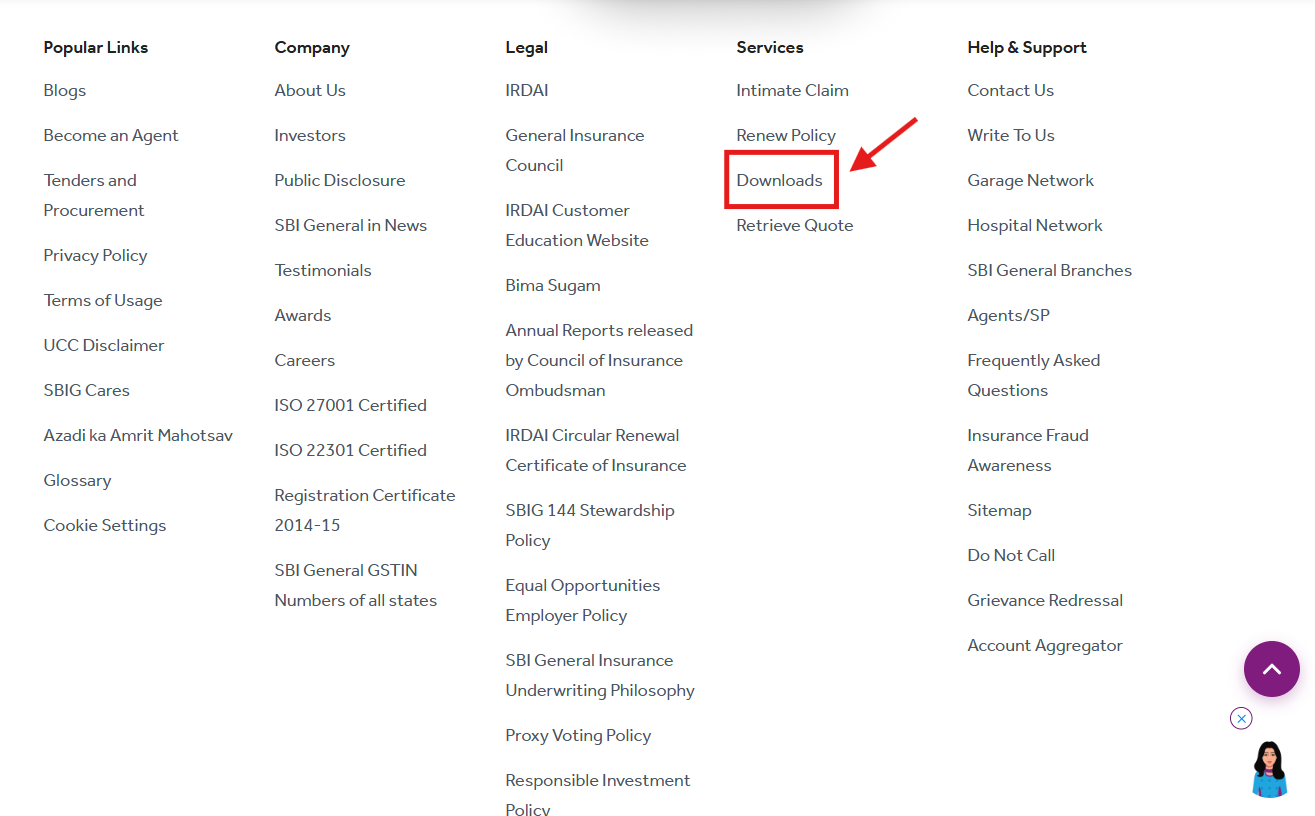Image resolution: width=1315 pixels, height=816 pixels.
Task: Open Insurance Fraud Awareness
Action: pos(1028,450)
